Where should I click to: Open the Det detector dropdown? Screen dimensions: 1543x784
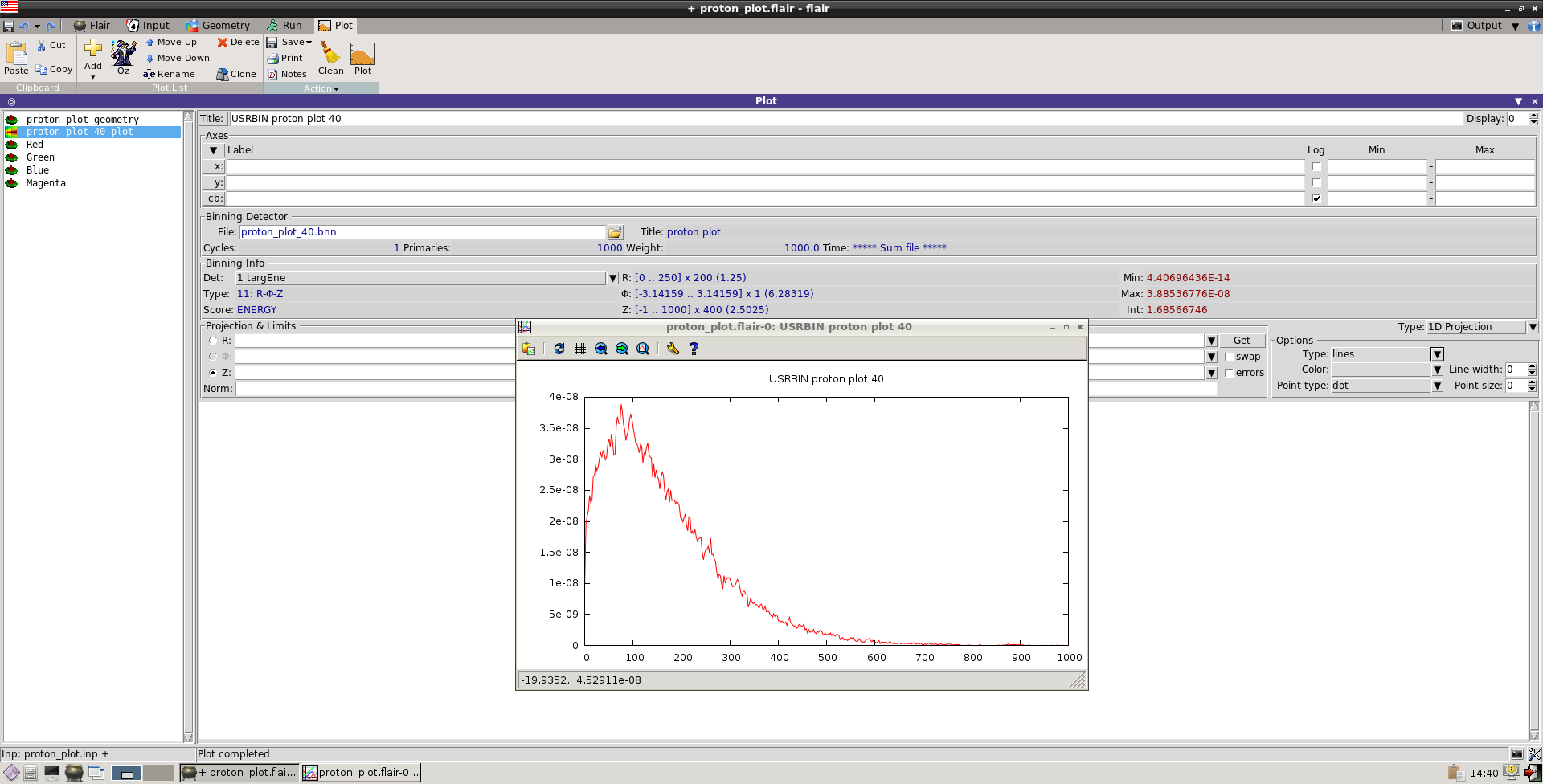point(612,278)
